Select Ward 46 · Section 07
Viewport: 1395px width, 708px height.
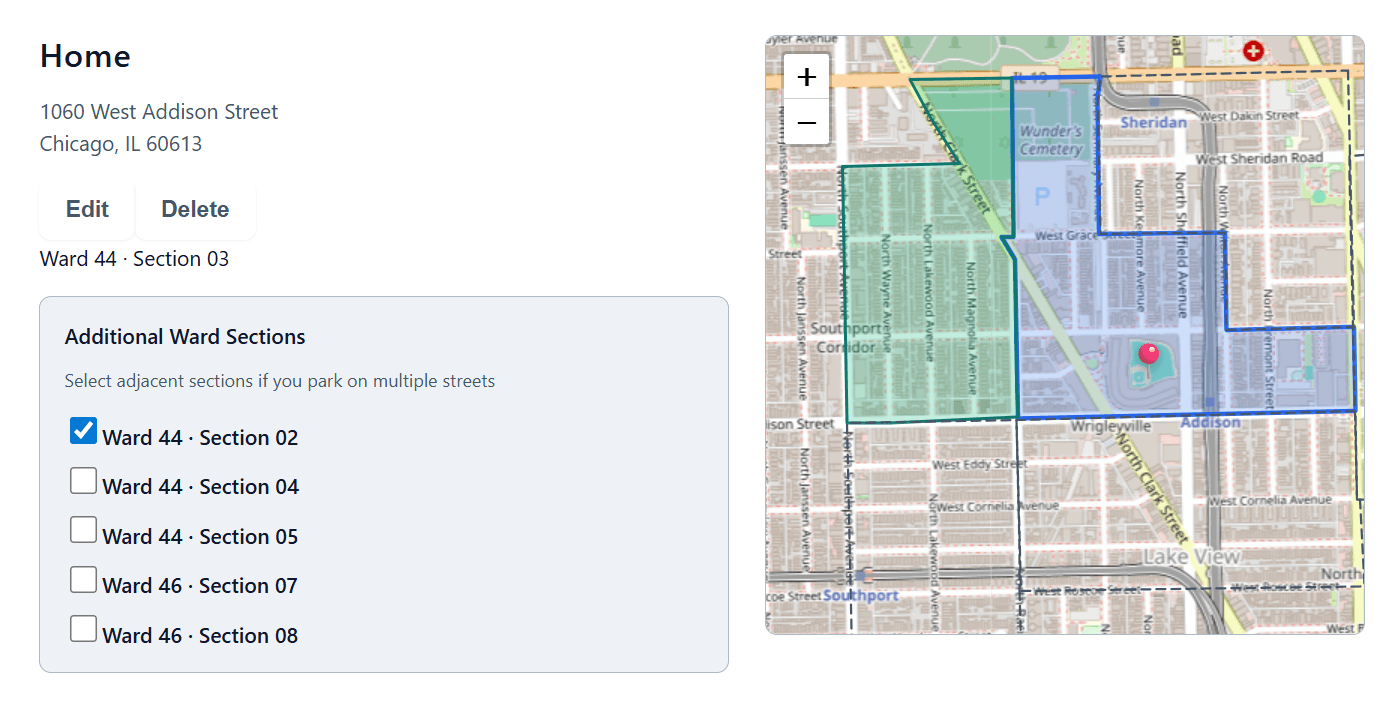coord(83,579)
